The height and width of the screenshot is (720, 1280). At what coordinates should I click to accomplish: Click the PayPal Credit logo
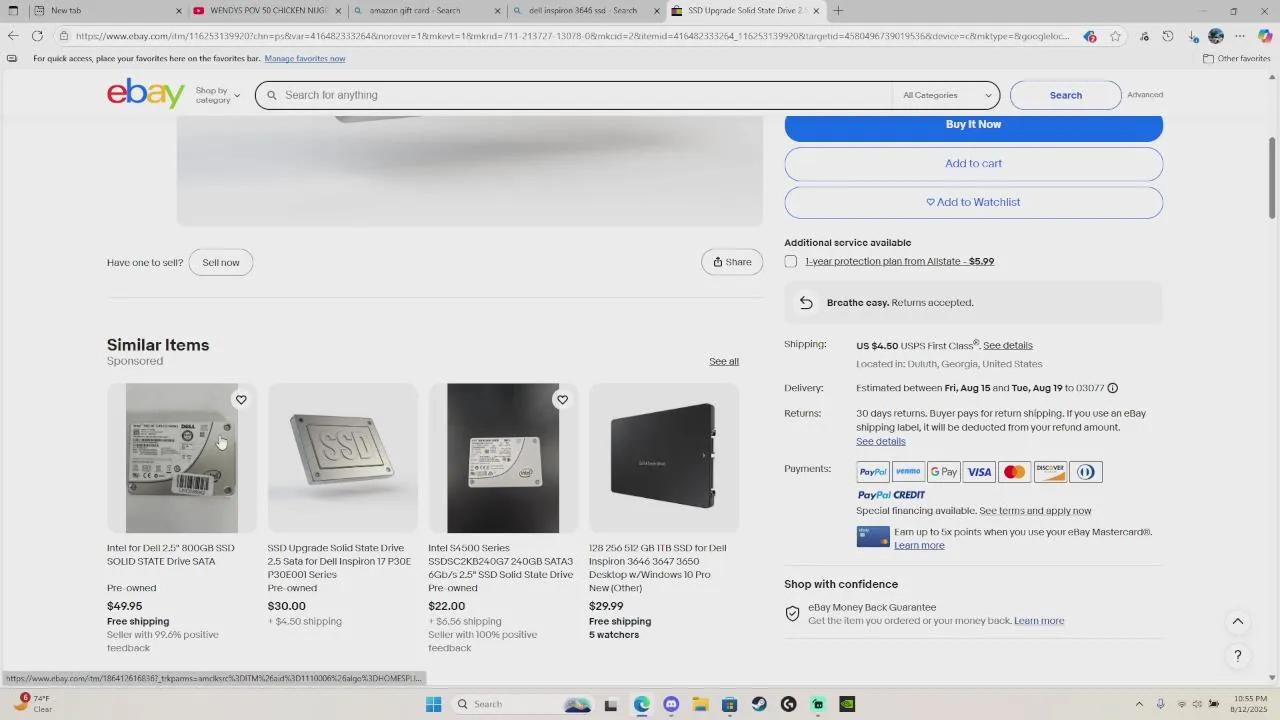point(891,495)
